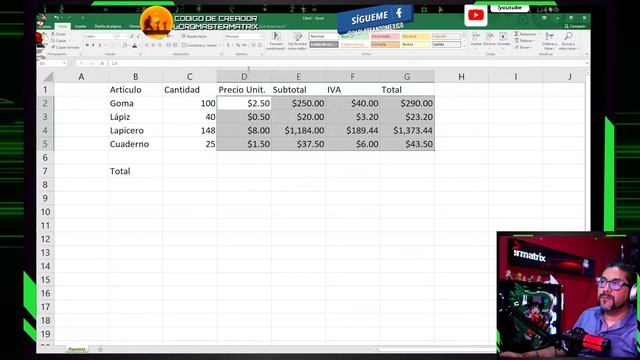Screen dimensions: 640x360
Task: Select quantity cell showing 148
Action: (x=189, y=131)
